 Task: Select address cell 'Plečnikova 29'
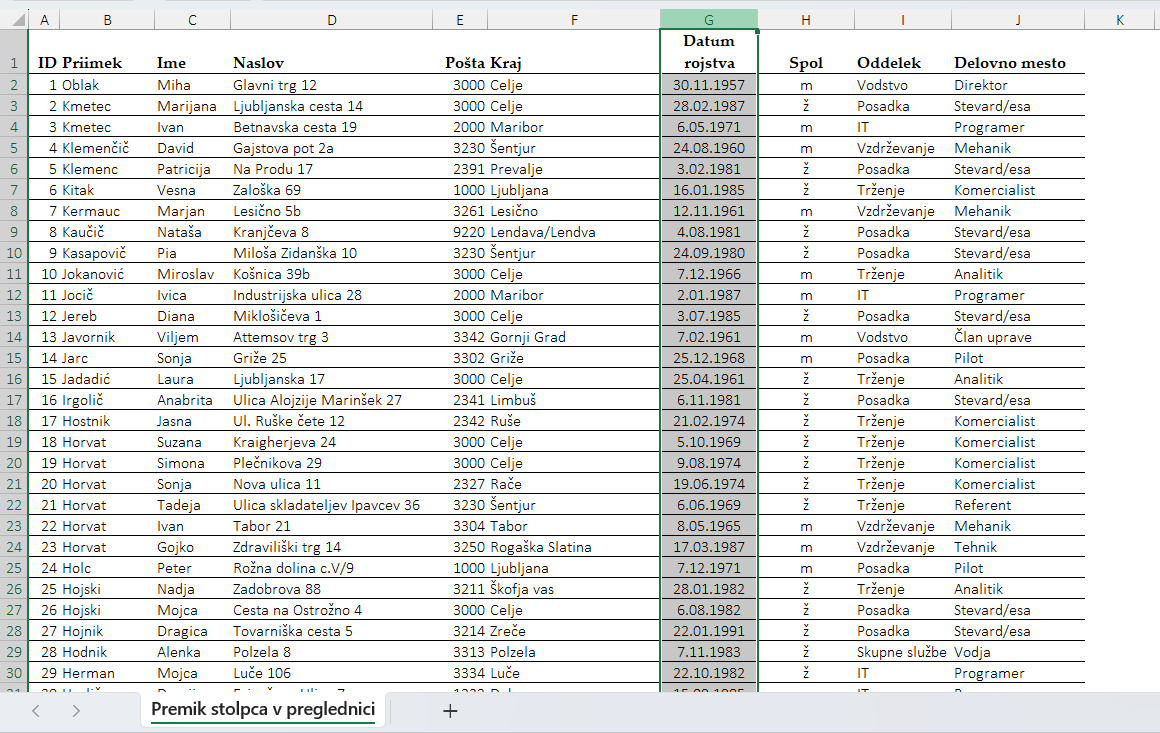coord(331,463)
